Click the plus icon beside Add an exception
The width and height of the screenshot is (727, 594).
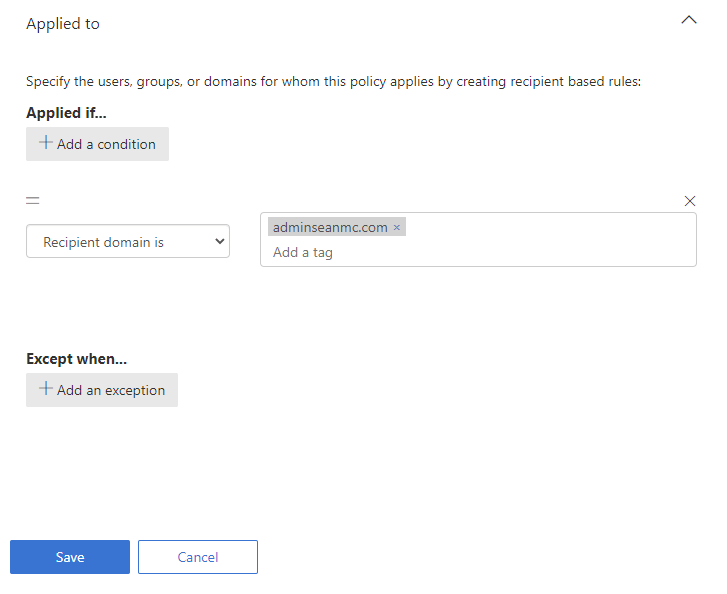click(45, 389)
